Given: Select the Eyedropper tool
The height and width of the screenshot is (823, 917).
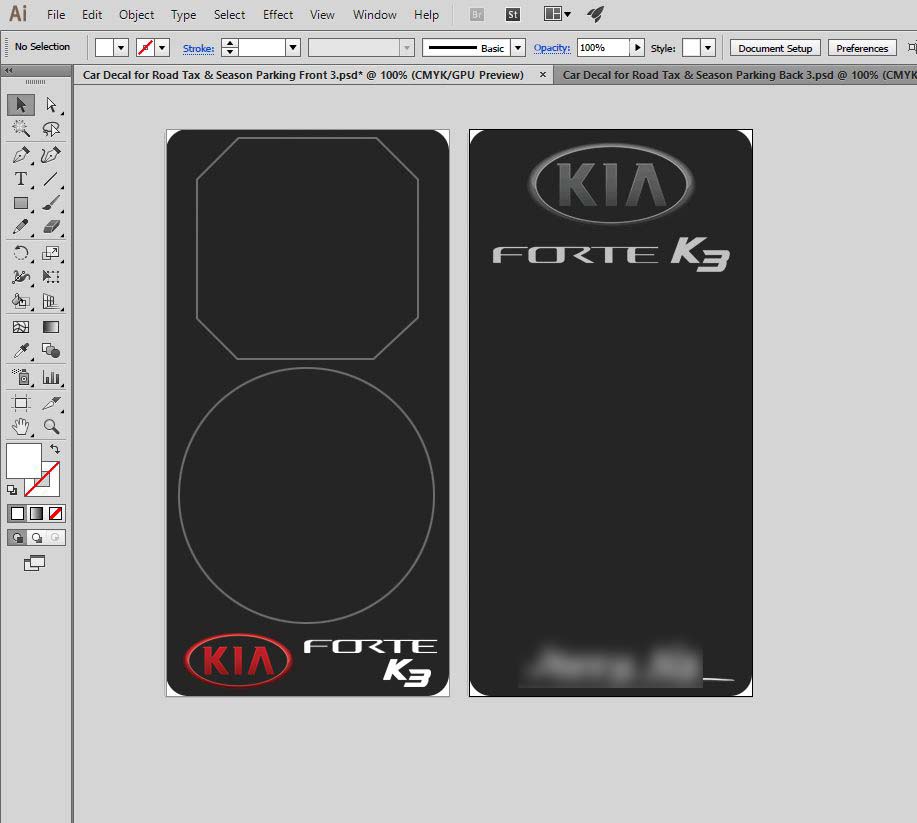Looking at the screenshot, I should click(x=20, y=351).
